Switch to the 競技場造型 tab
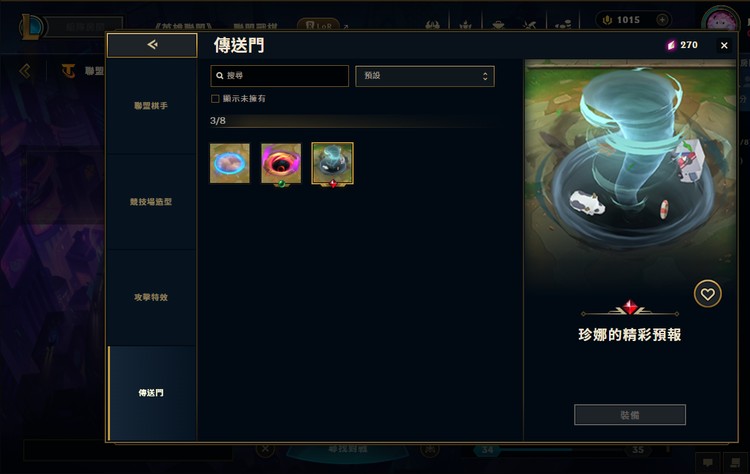750x474 pixels. pyautogui.click(x=152, y=202)
